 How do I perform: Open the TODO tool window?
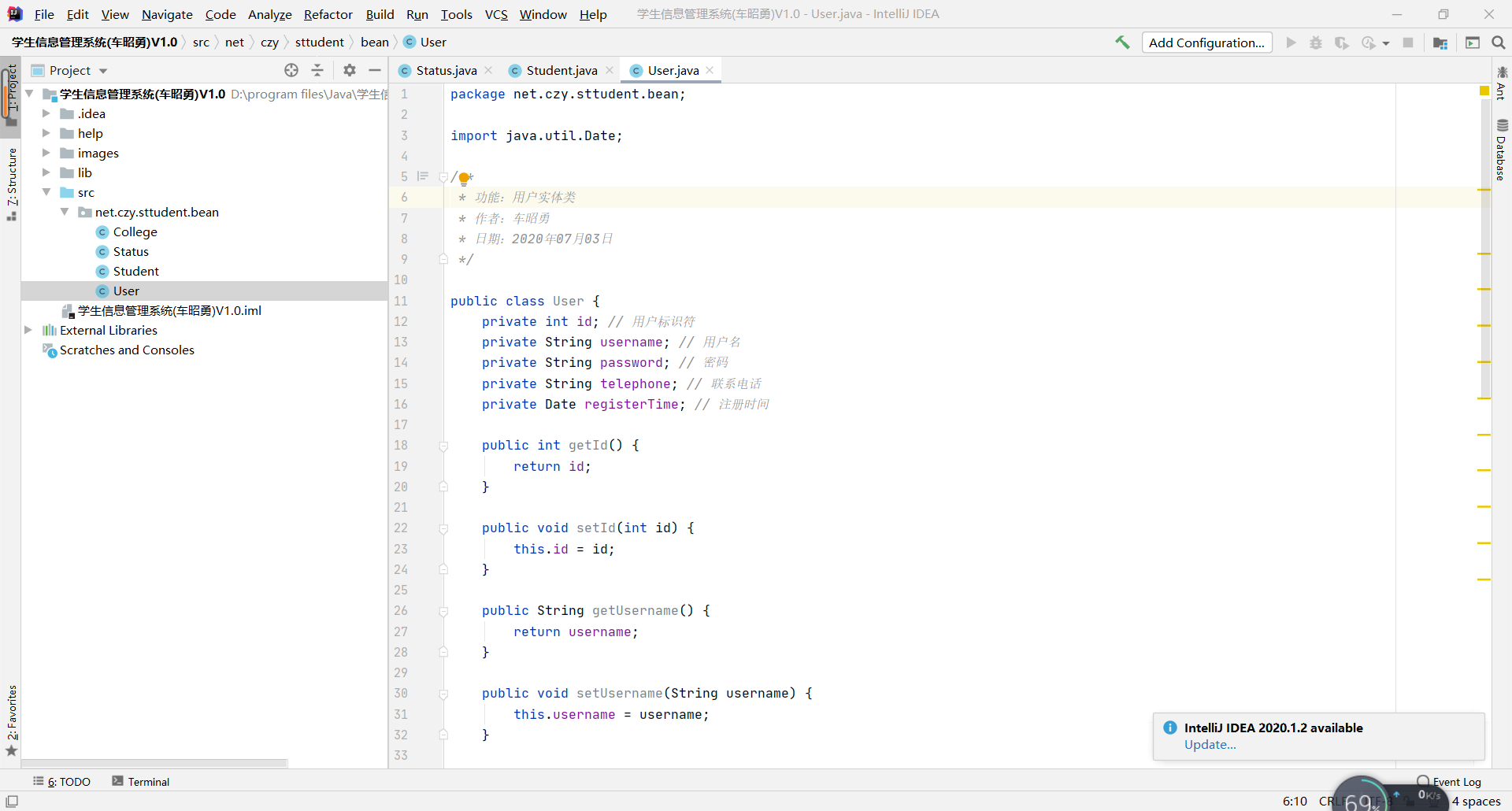click(x=62, y=782)
